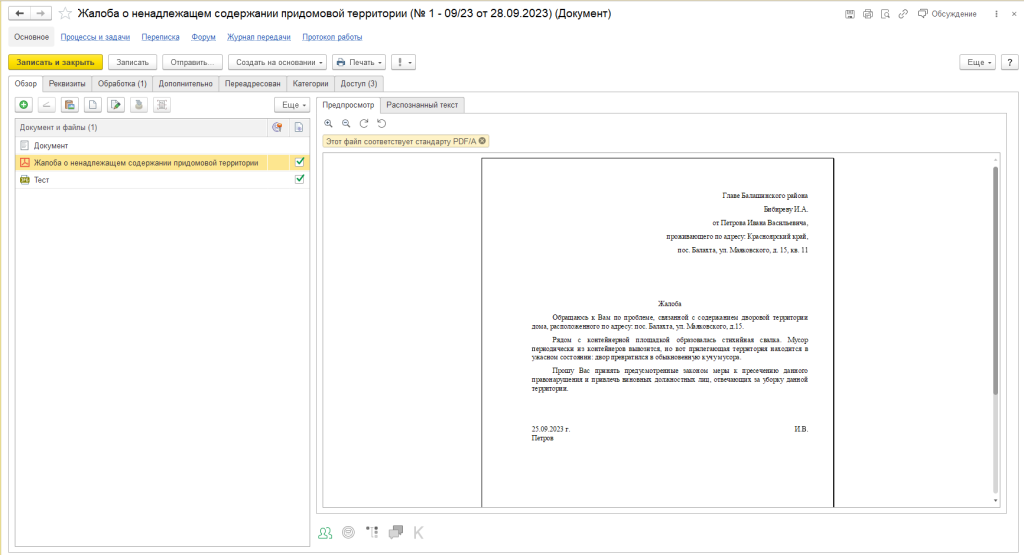Open the Реквизиты tab
Screen dimensions: 1024x555
[68, 84]
